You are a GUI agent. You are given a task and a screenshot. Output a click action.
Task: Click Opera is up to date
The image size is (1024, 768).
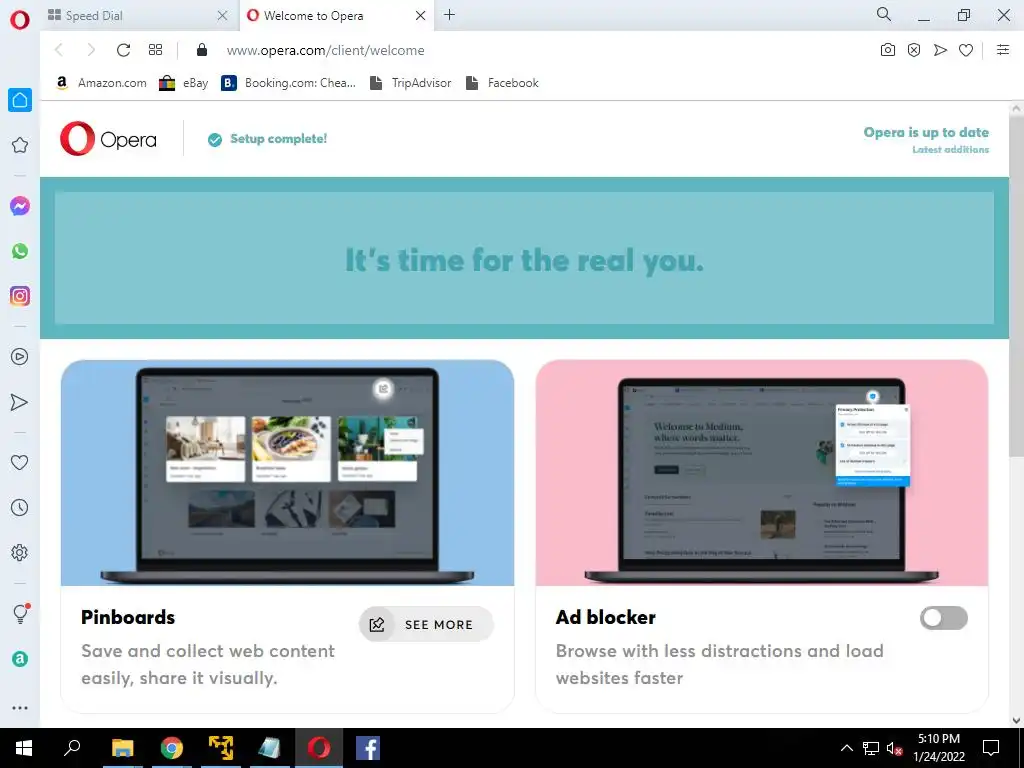pyautogui.click(x=926, y=132)
